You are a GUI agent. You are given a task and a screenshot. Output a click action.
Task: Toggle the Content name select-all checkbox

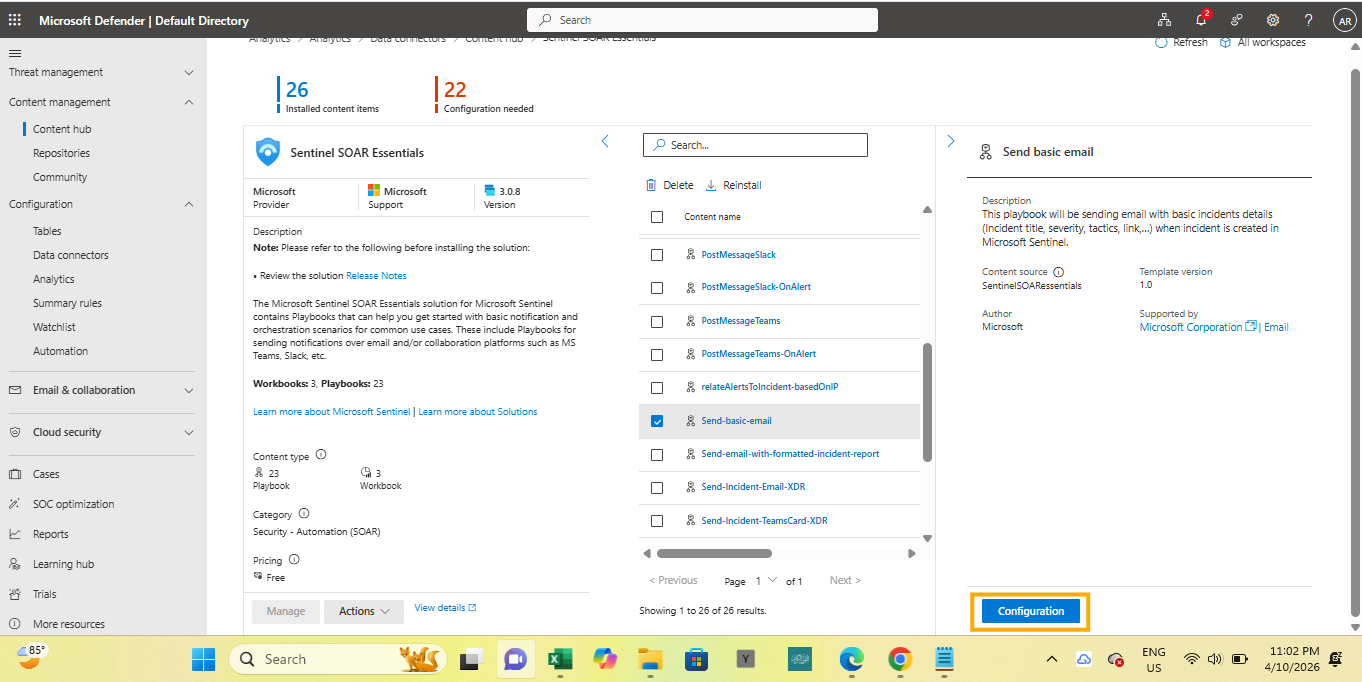click(657, 217)
